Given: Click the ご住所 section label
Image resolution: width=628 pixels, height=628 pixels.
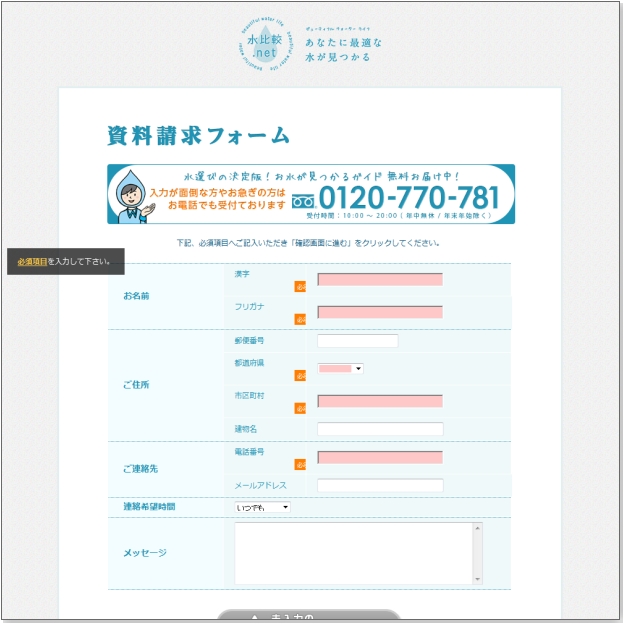Looking at the screenshot, I should tap(137, 387).
